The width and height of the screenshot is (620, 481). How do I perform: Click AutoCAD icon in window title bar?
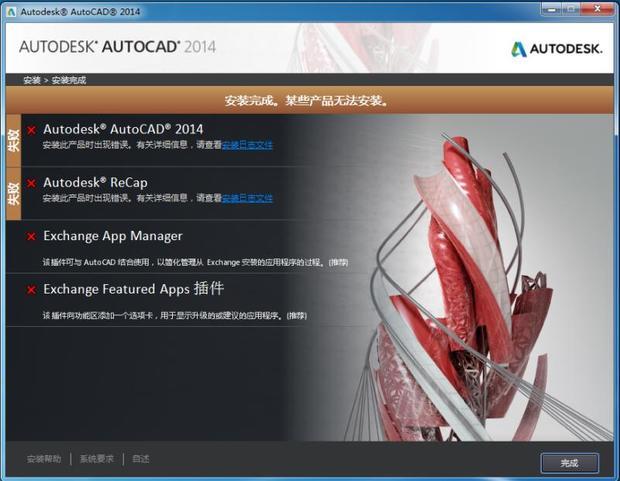pos(11,12)
